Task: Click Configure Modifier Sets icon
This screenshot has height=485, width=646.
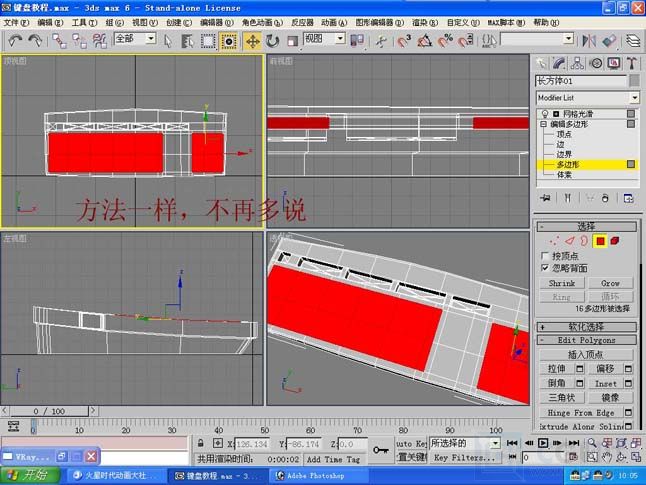Action: (x=628, y=198)
